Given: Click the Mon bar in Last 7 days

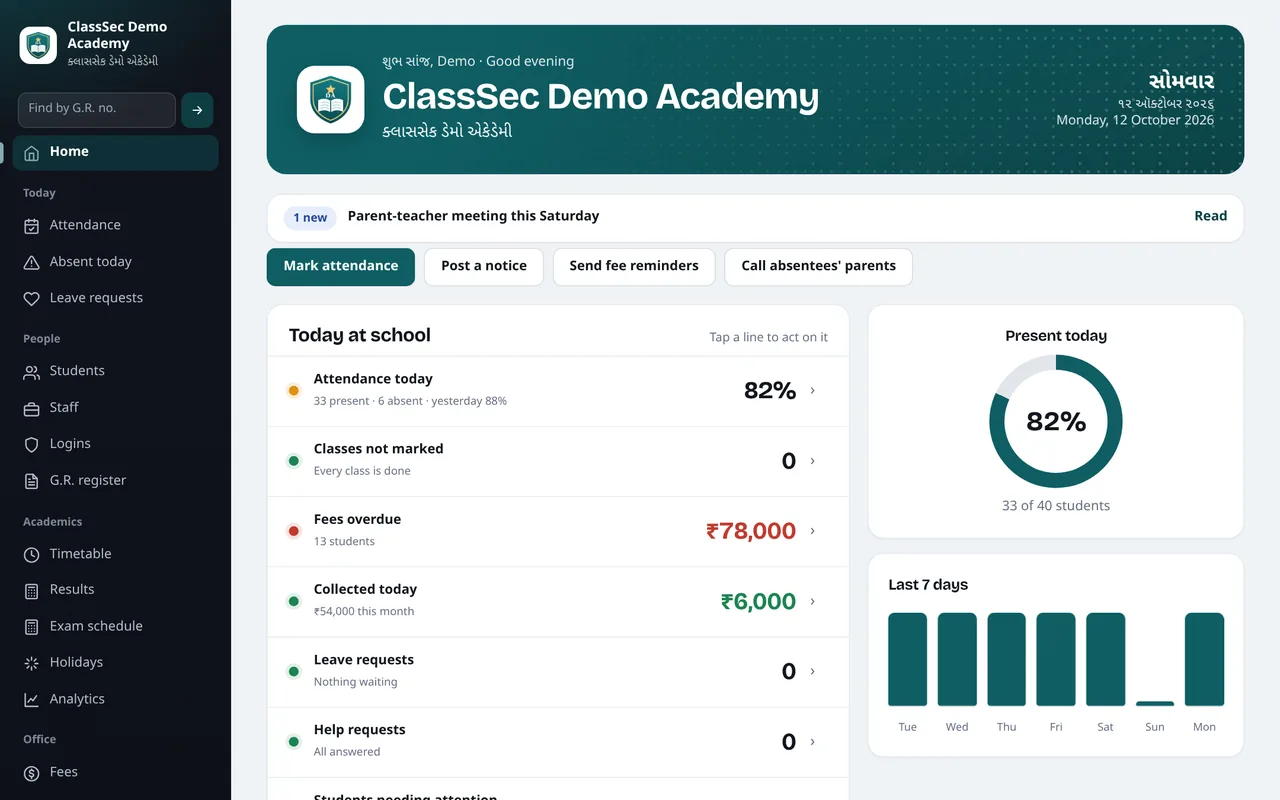Looking at the screenshot, I should point(1204,660).
